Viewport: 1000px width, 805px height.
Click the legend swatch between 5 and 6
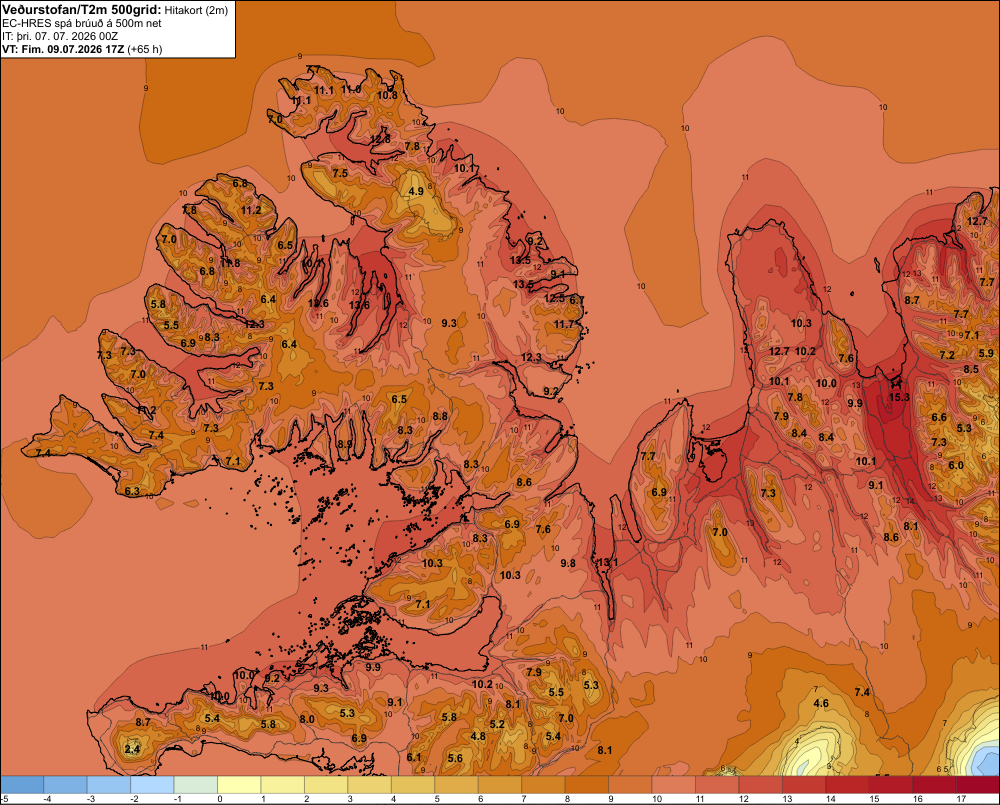click(457, 785)
